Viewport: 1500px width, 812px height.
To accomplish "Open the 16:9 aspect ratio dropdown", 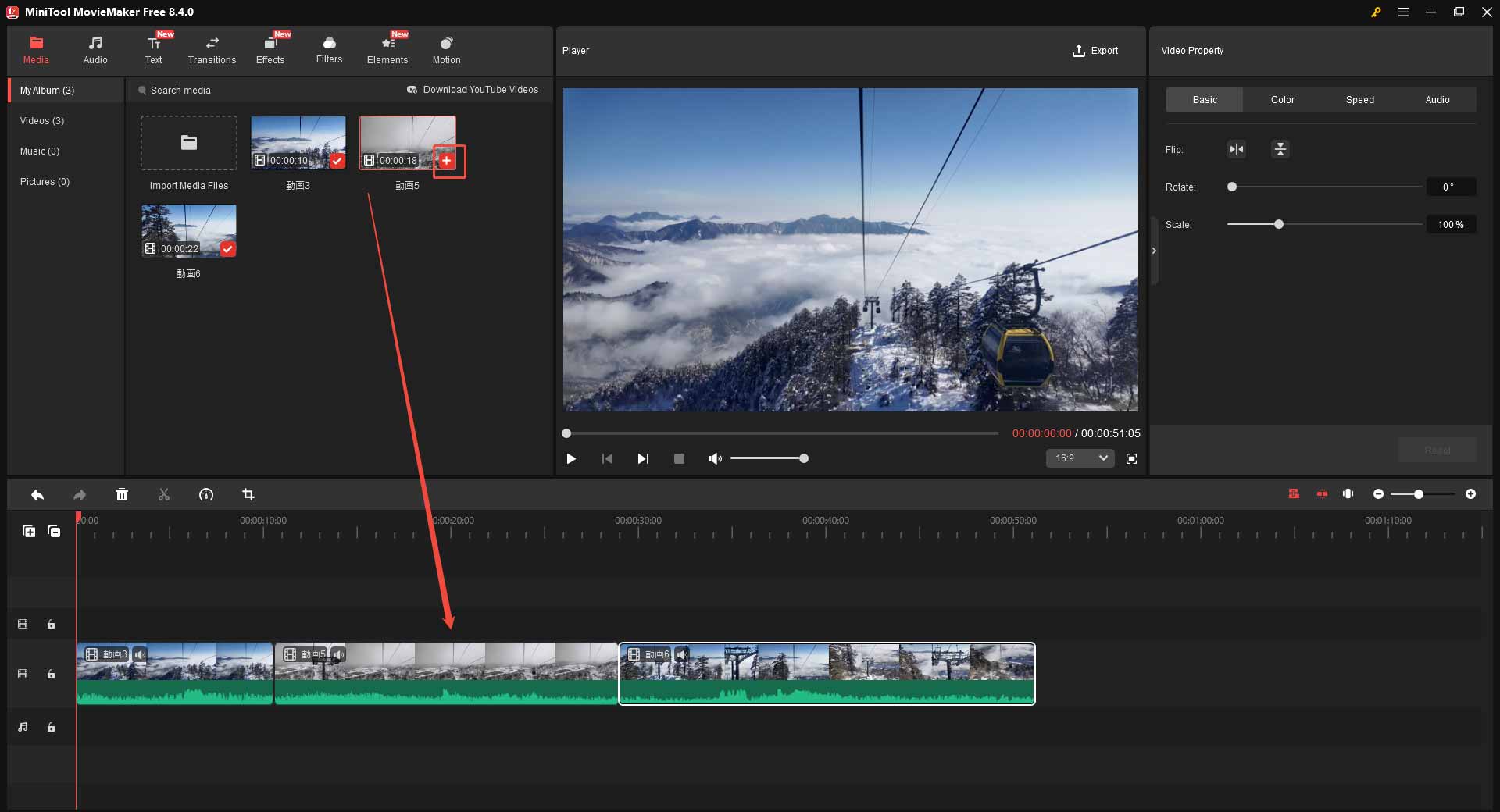I will point(1080,458).
